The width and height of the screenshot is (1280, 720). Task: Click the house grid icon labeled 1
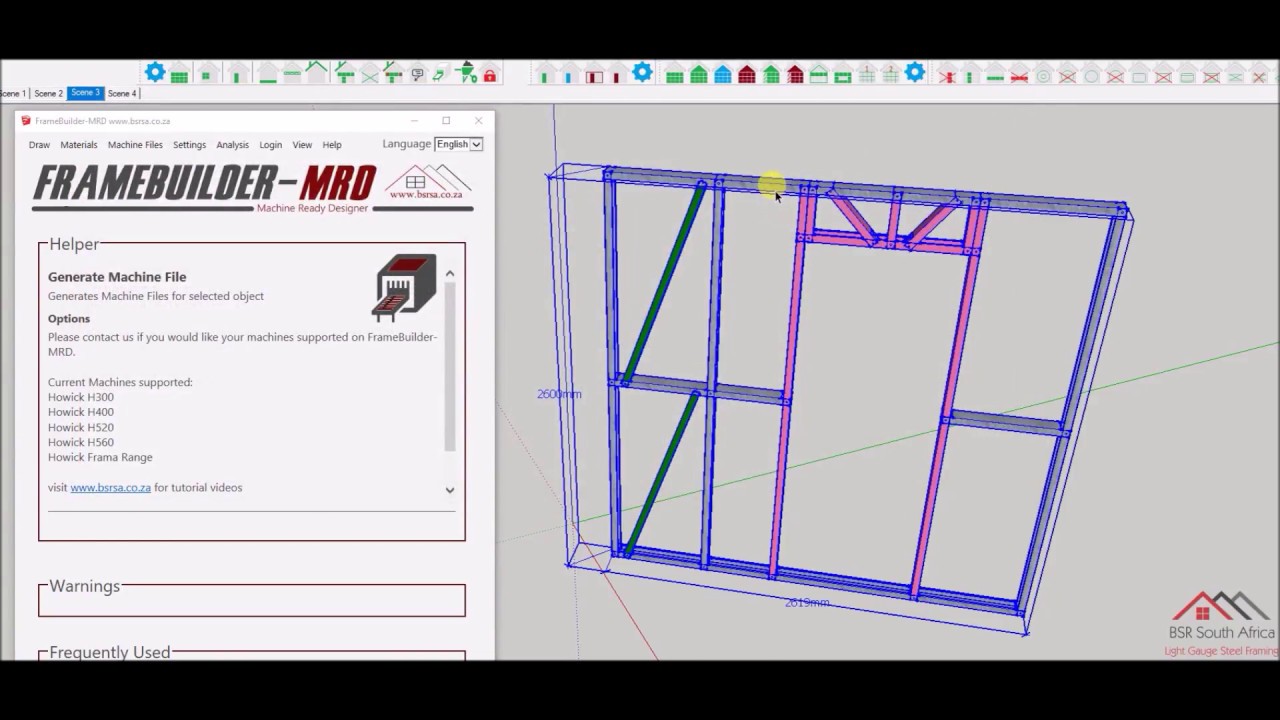click(x=866, y=73)
